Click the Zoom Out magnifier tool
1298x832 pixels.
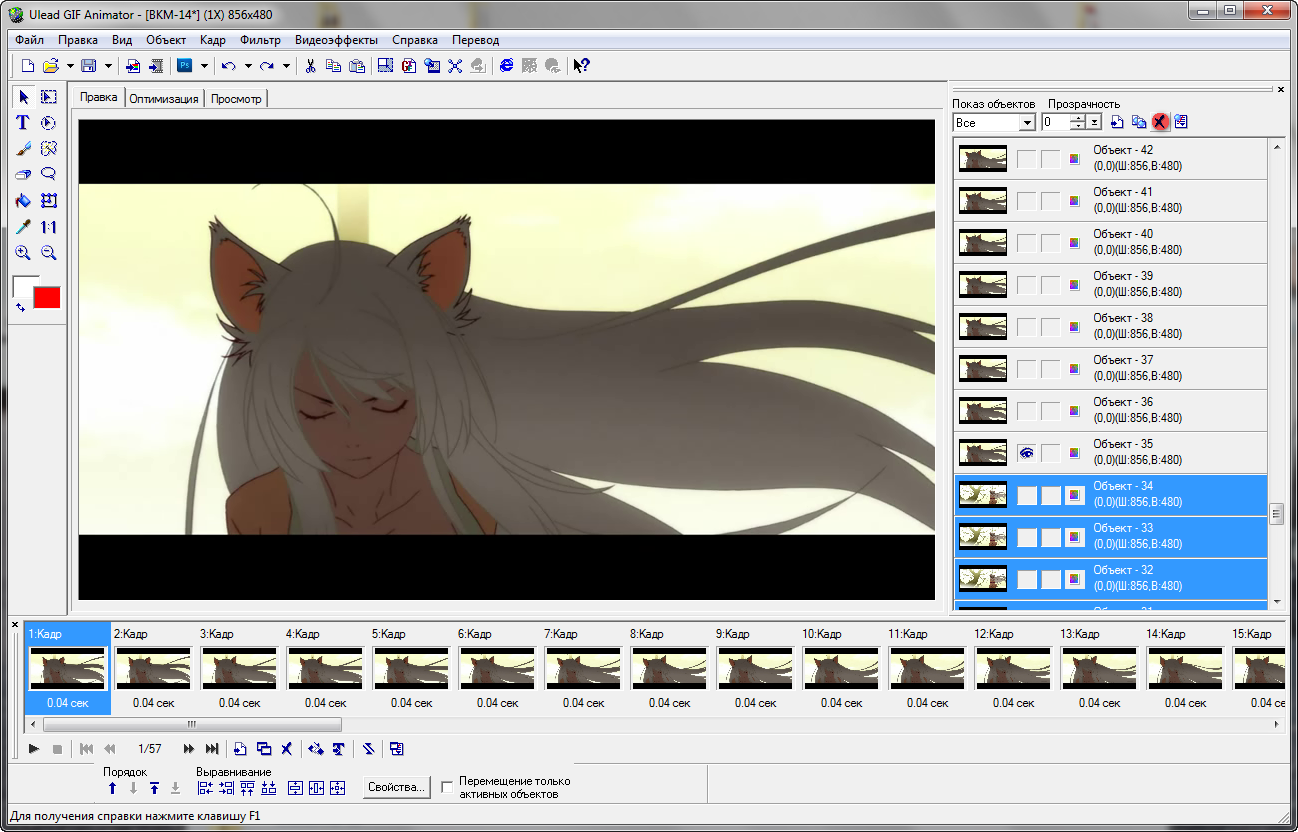point(48,253)
